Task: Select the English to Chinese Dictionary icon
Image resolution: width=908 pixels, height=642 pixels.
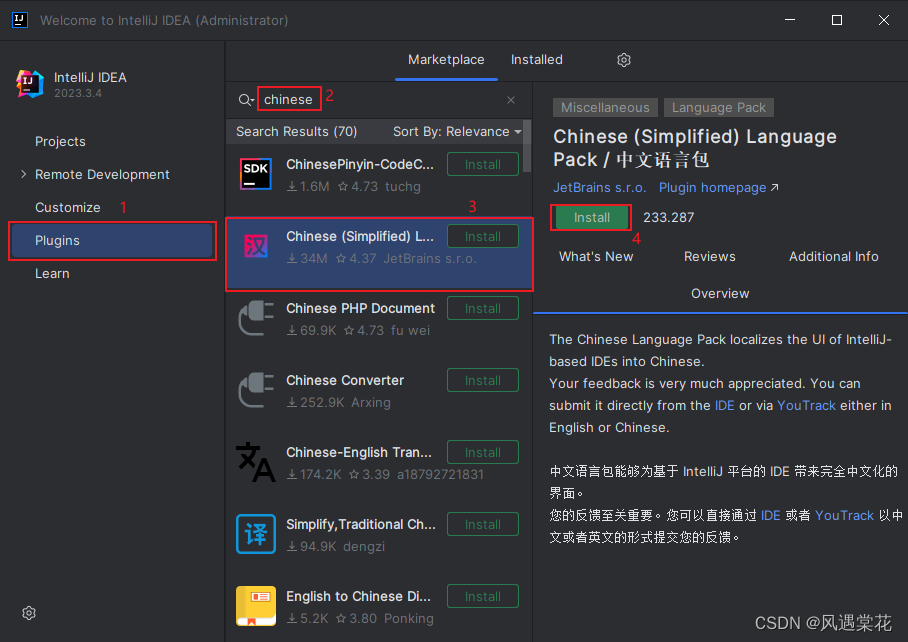Action: coord(256,606)
